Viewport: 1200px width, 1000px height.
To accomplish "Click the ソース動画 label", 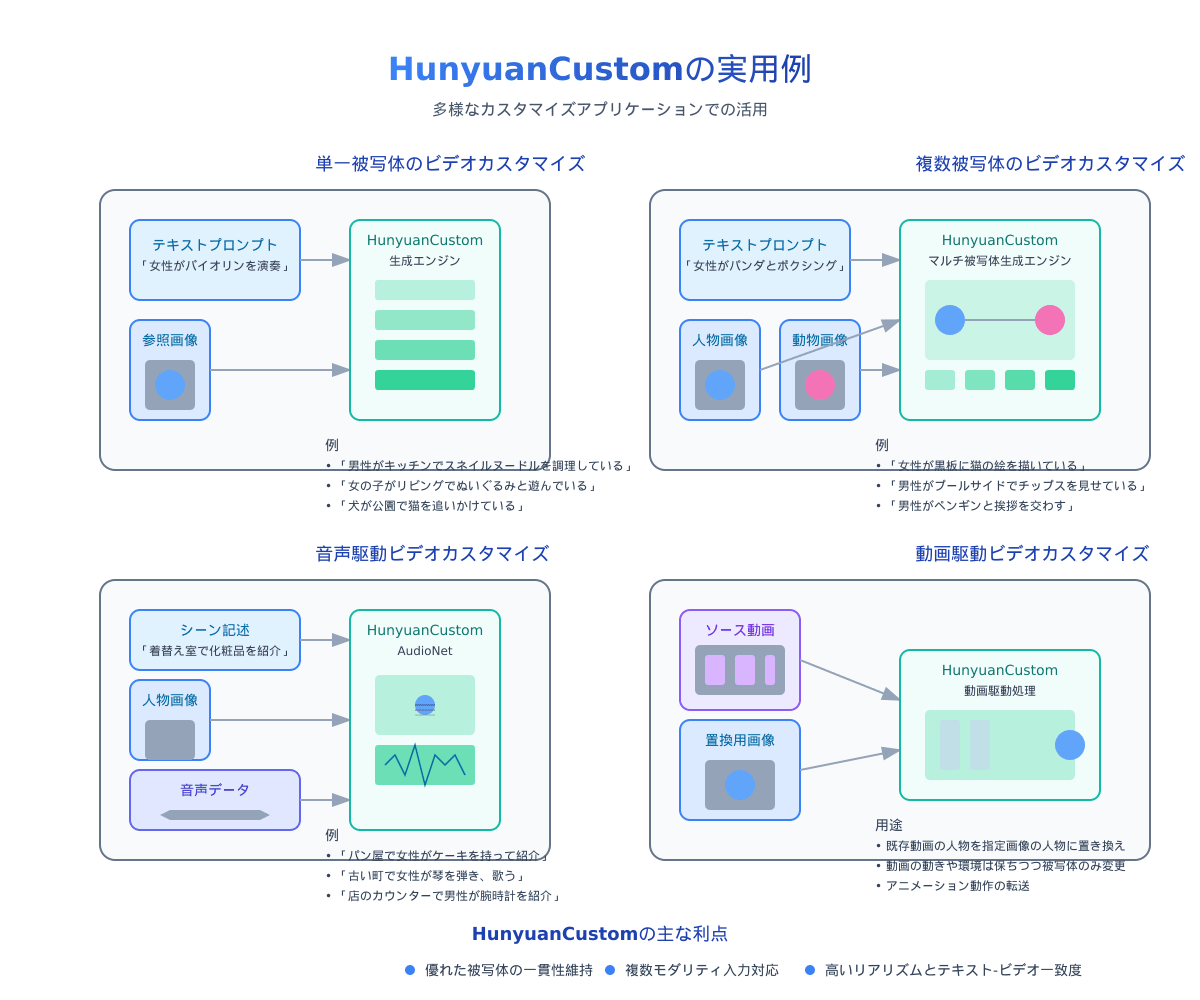I will click(740, 630).
